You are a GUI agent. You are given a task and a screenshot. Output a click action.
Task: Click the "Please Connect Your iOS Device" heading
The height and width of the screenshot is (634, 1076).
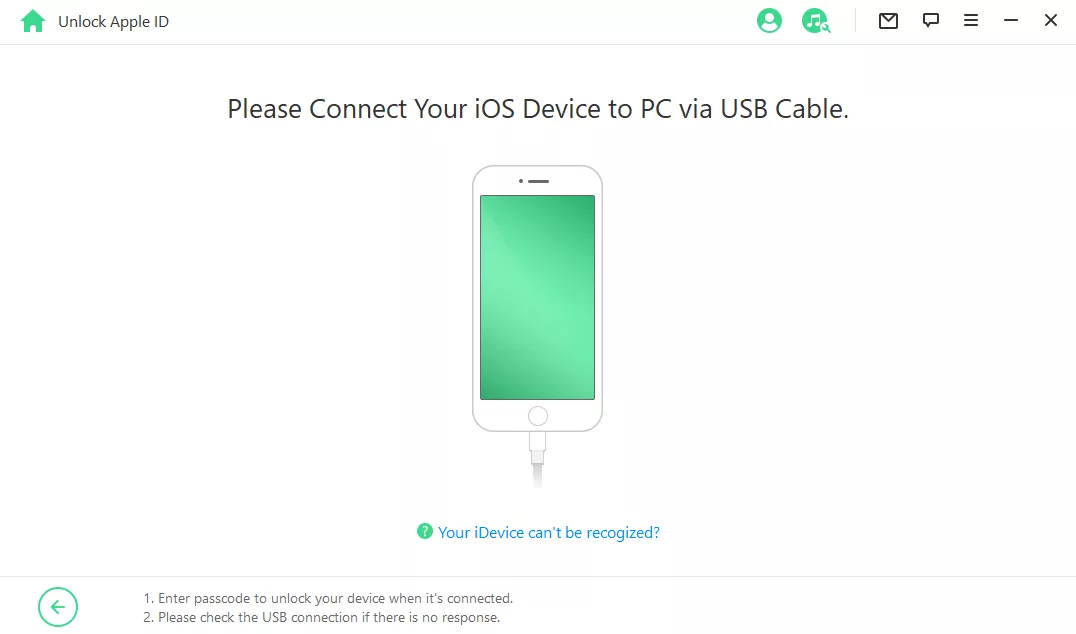[x=538, y=109]
